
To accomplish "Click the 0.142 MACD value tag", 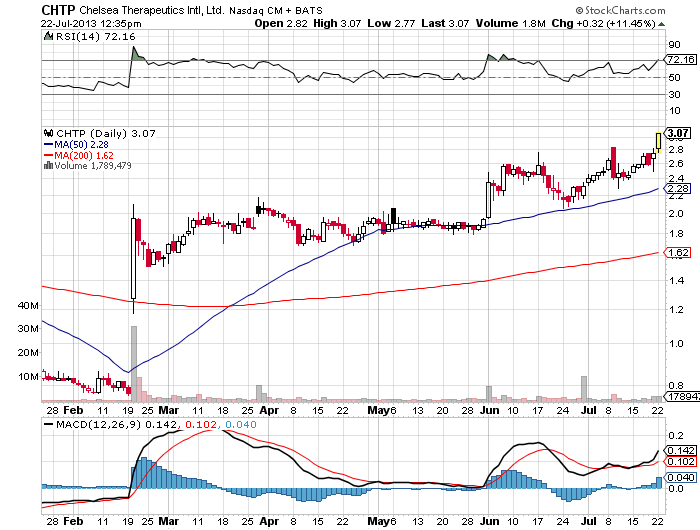I will 681,451.
